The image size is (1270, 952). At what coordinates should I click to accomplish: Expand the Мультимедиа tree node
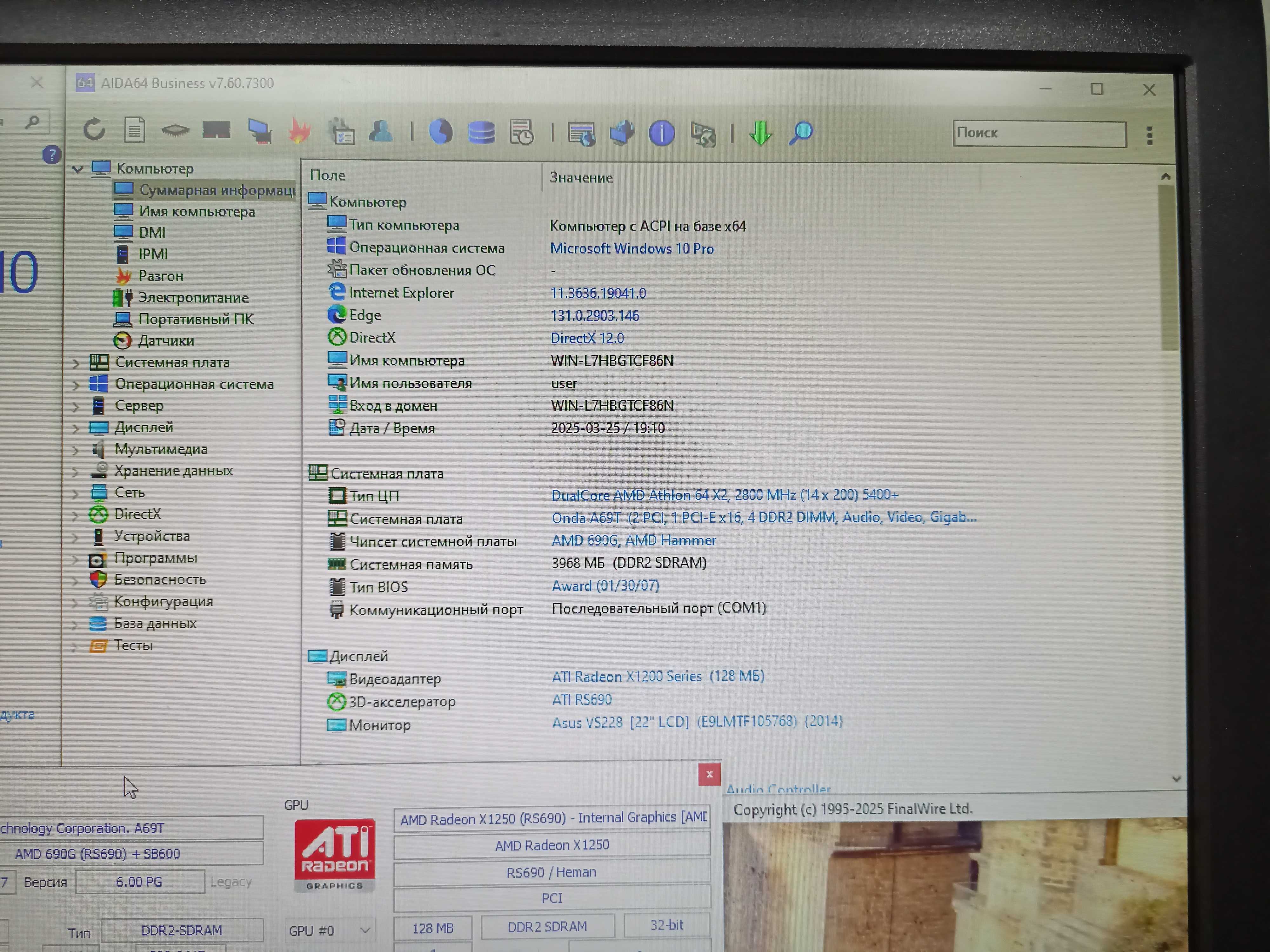75,451
